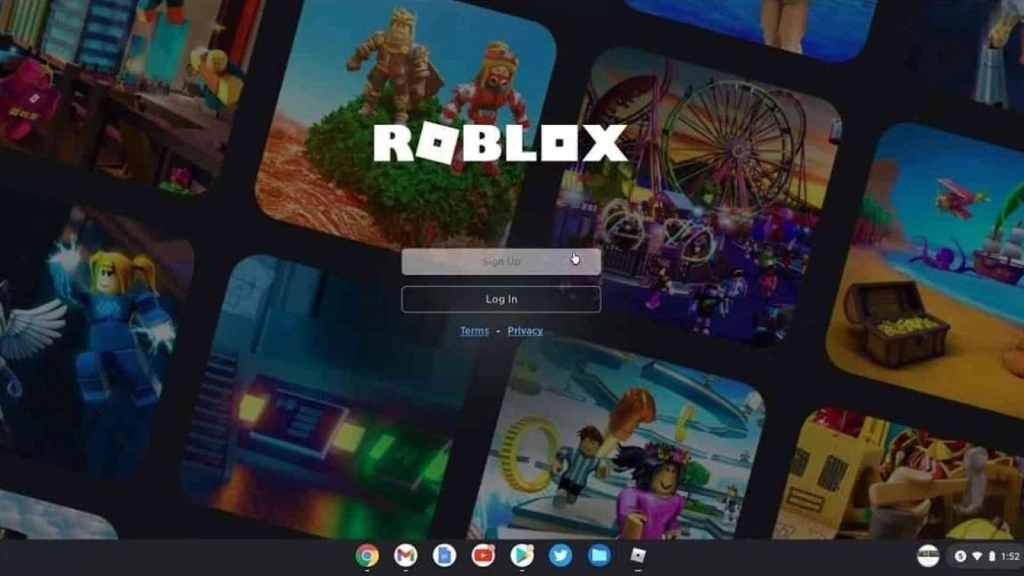
Task: Open Google Docs from the shelf
Action: pos(444,556)
